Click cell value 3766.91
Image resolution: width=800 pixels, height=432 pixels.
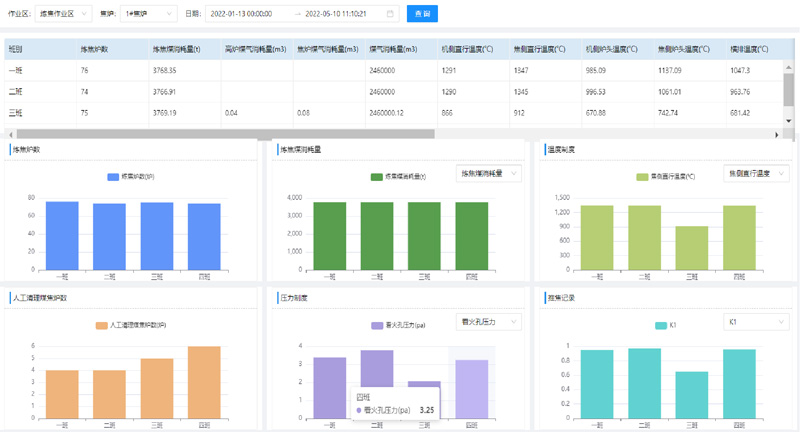click(x=164, y=92)
